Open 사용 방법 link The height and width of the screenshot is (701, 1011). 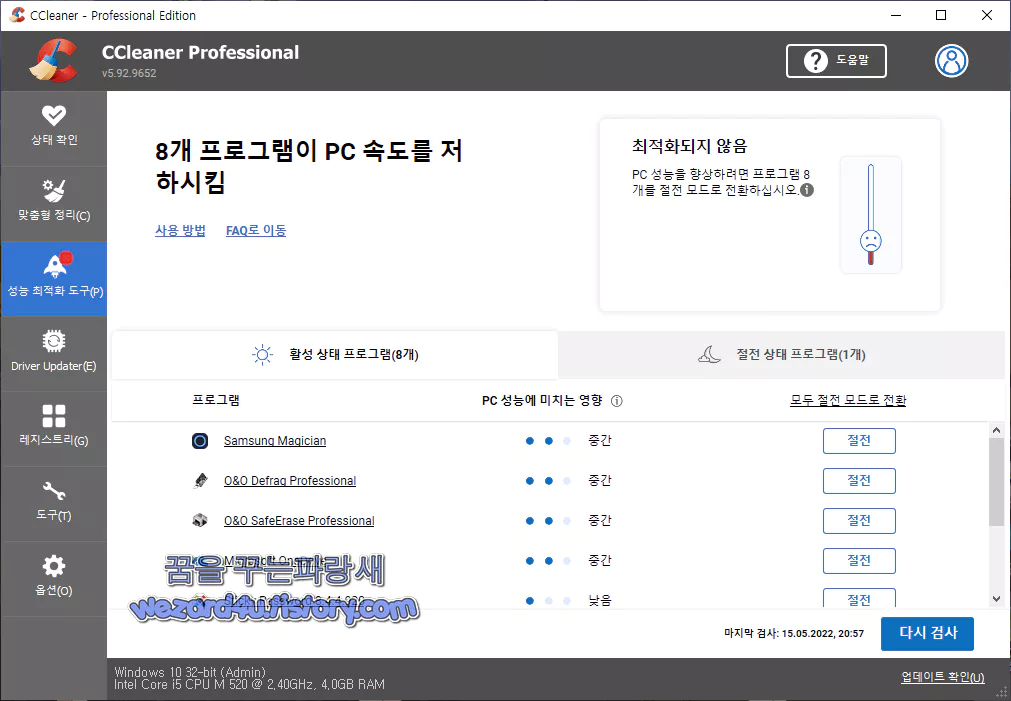[180, 231]
